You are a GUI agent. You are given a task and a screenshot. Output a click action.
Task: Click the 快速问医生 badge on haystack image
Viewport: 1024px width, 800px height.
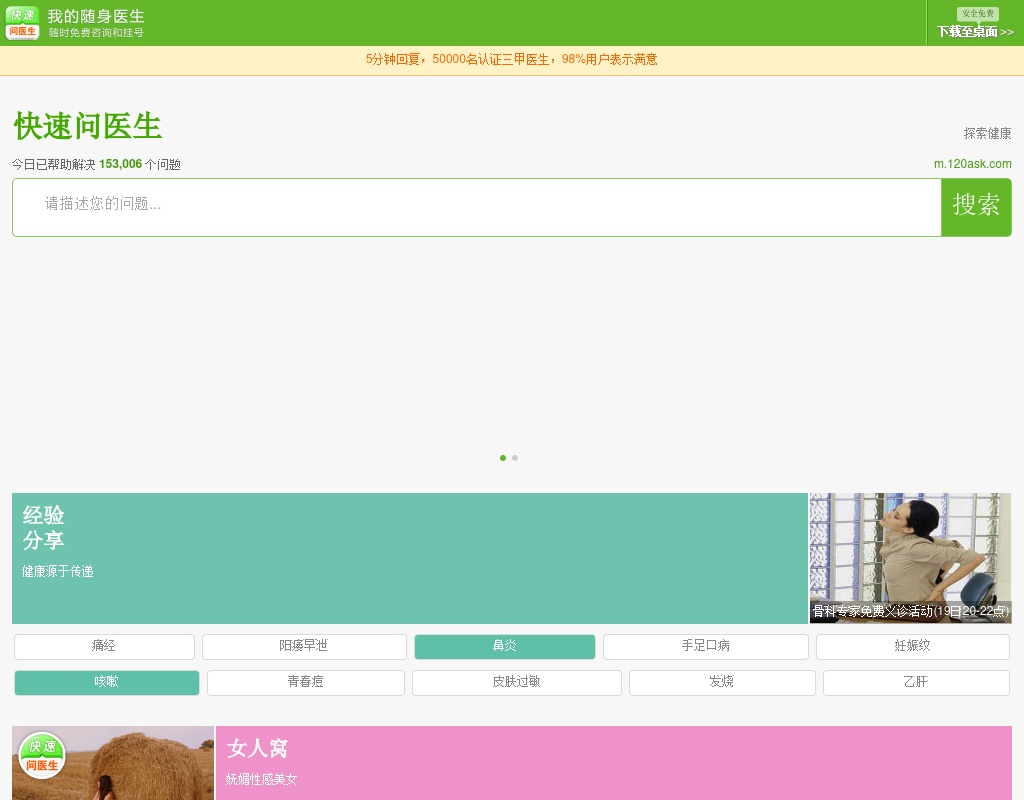tap(42, 756)
